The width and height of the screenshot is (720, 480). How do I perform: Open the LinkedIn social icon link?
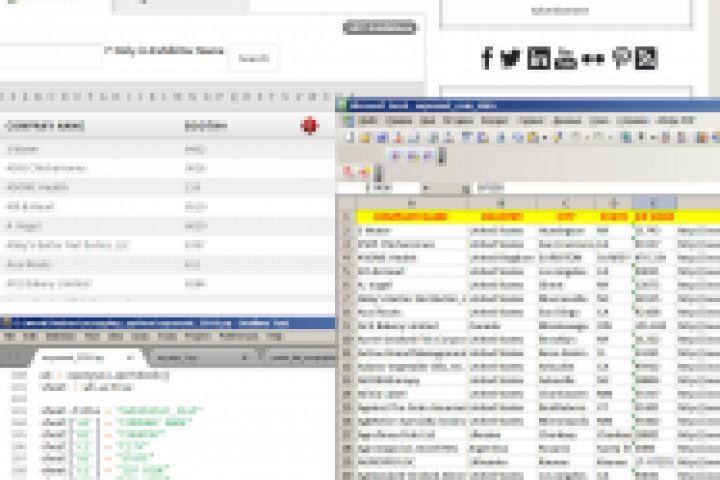[539, 58]
